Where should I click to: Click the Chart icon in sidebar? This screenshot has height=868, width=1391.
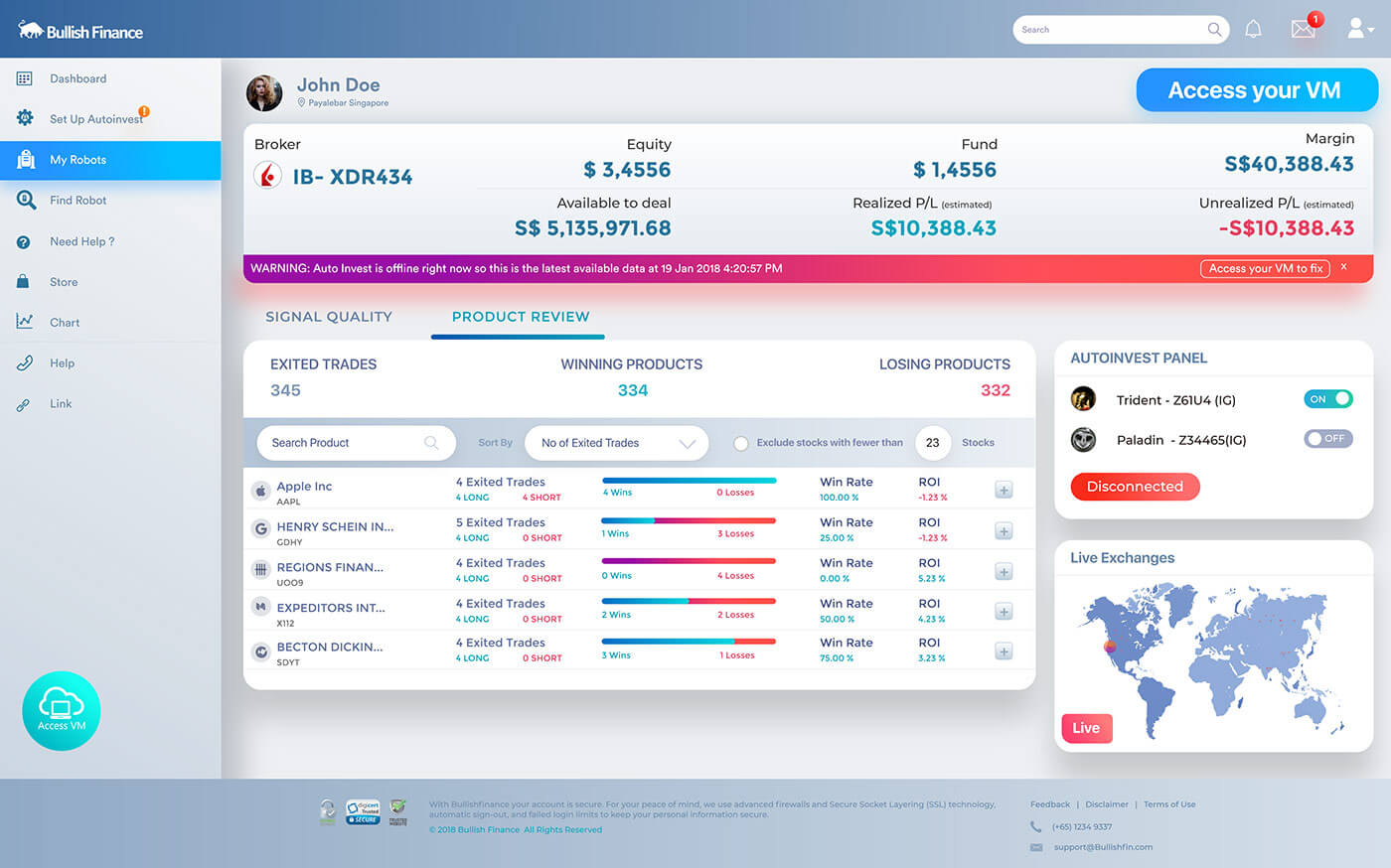25,322
